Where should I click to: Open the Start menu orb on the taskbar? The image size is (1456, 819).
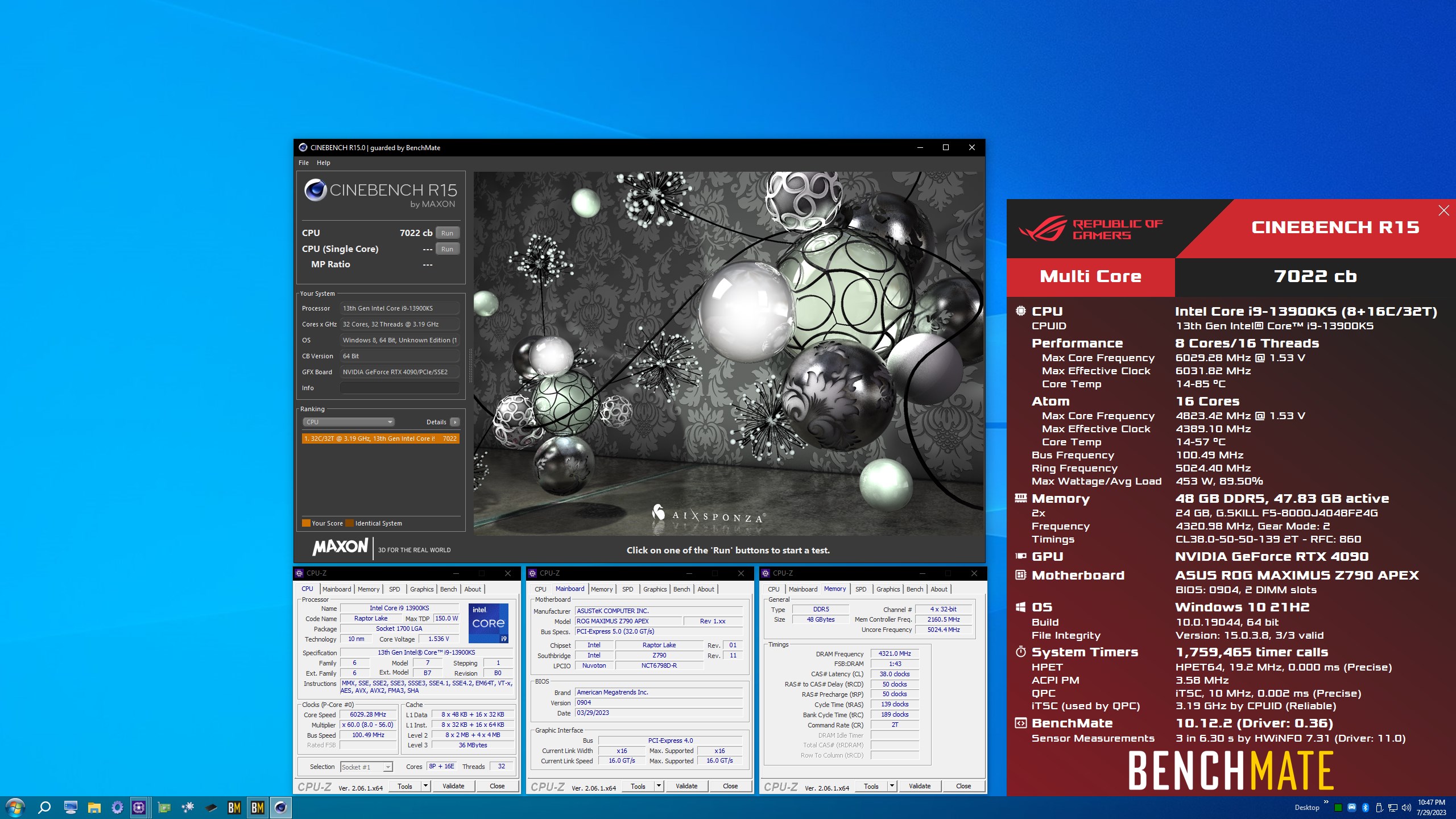click(15, 808)
